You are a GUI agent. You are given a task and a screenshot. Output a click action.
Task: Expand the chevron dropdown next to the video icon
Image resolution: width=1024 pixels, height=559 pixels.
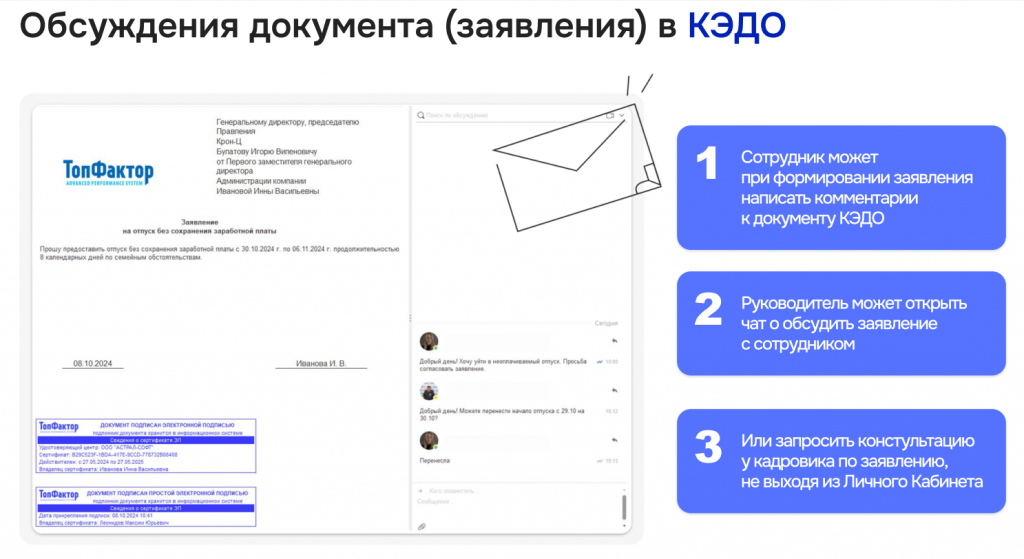point(622,115)
